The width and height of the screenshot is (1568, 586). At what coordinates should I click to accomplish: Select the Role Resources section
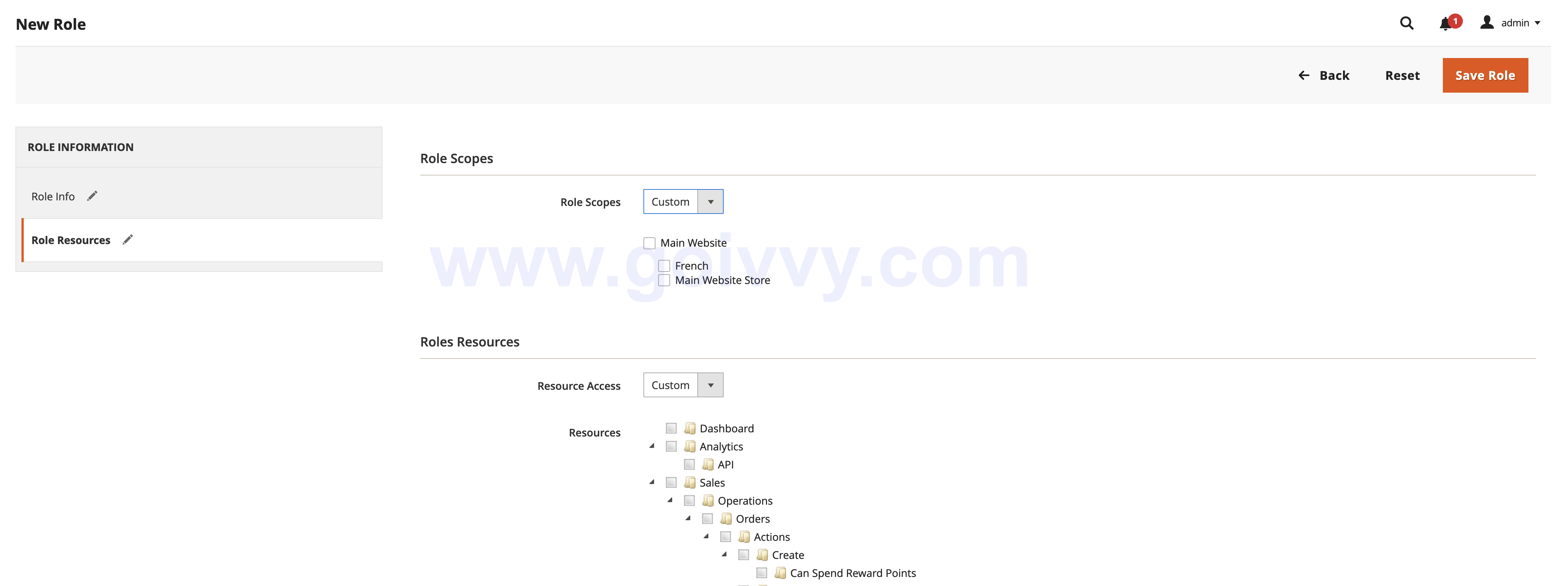(70, 240)
